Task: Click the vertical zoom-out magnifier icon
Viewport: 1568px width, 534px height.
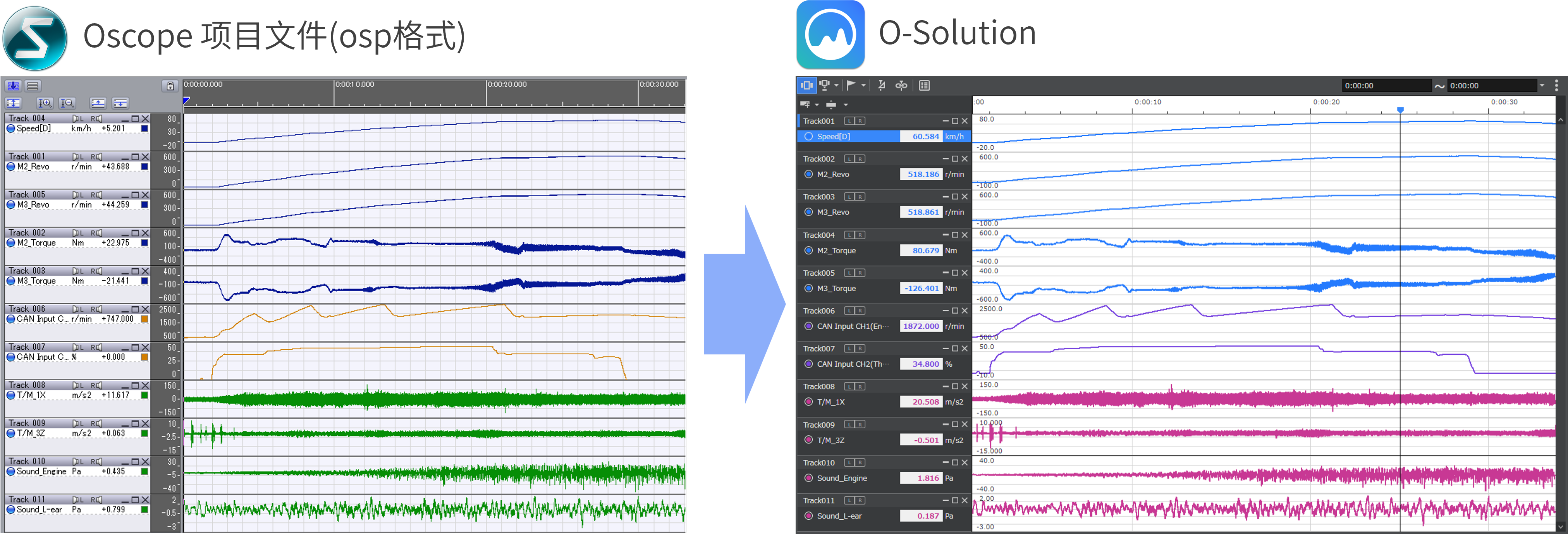Action: point(67,103)
